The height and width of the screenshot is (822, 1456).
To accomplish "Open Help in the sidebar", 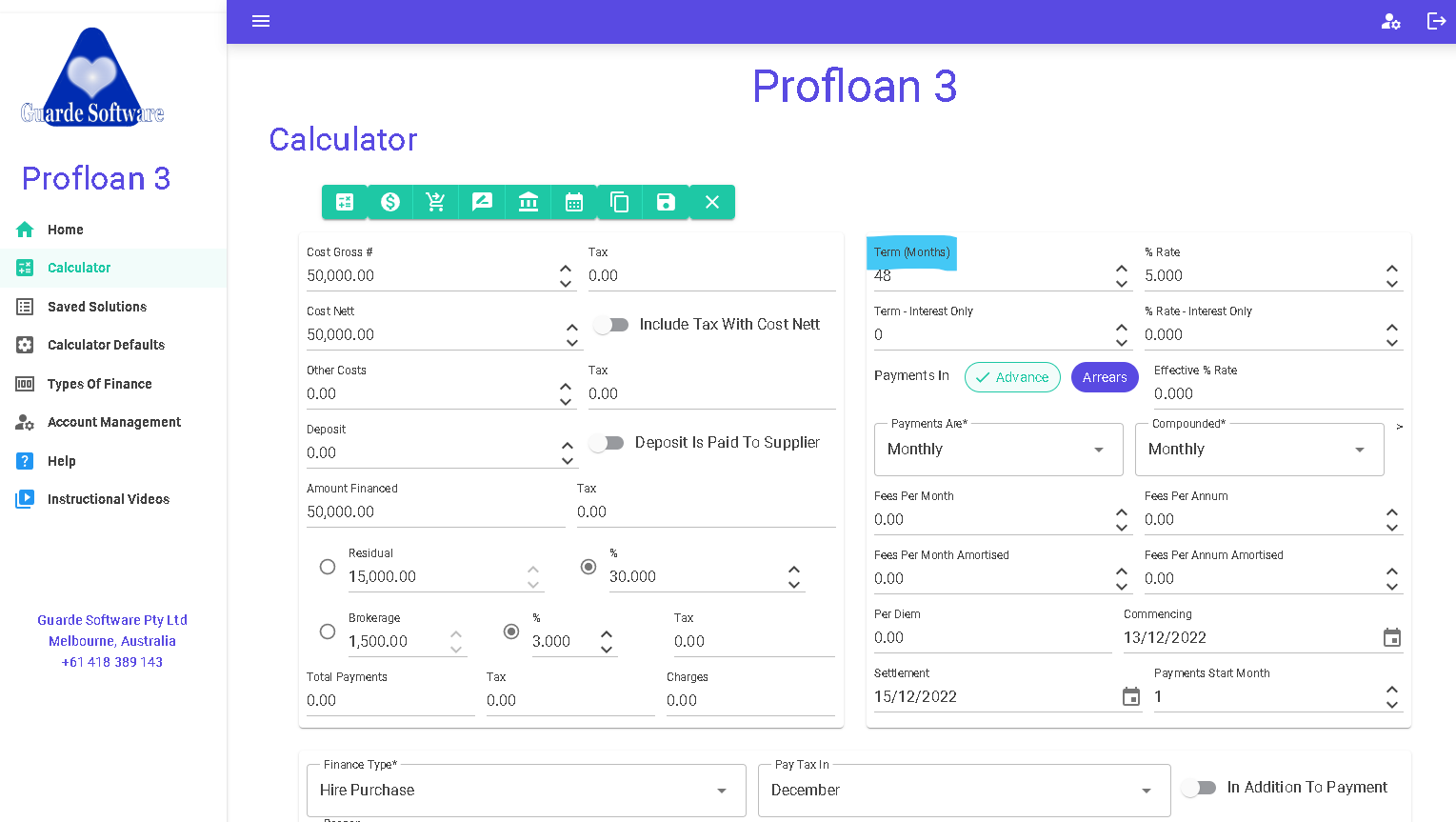I will click(x=113, y=461).
